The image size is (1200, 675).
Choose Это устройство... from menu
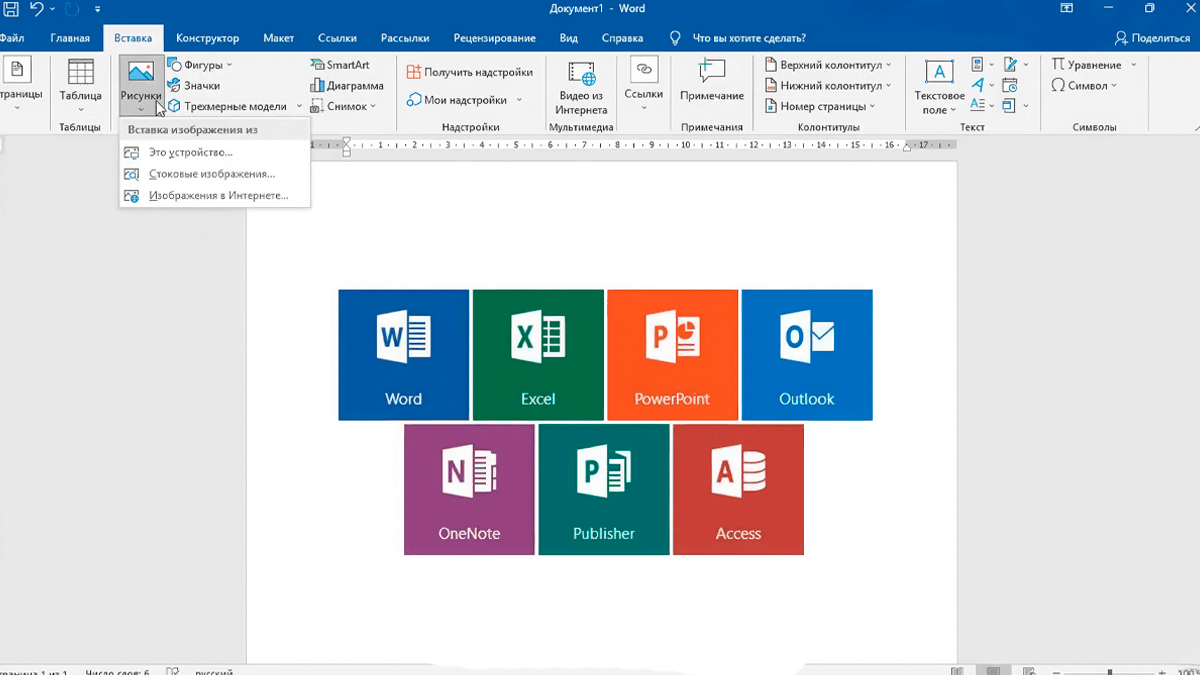click(215, 152)
